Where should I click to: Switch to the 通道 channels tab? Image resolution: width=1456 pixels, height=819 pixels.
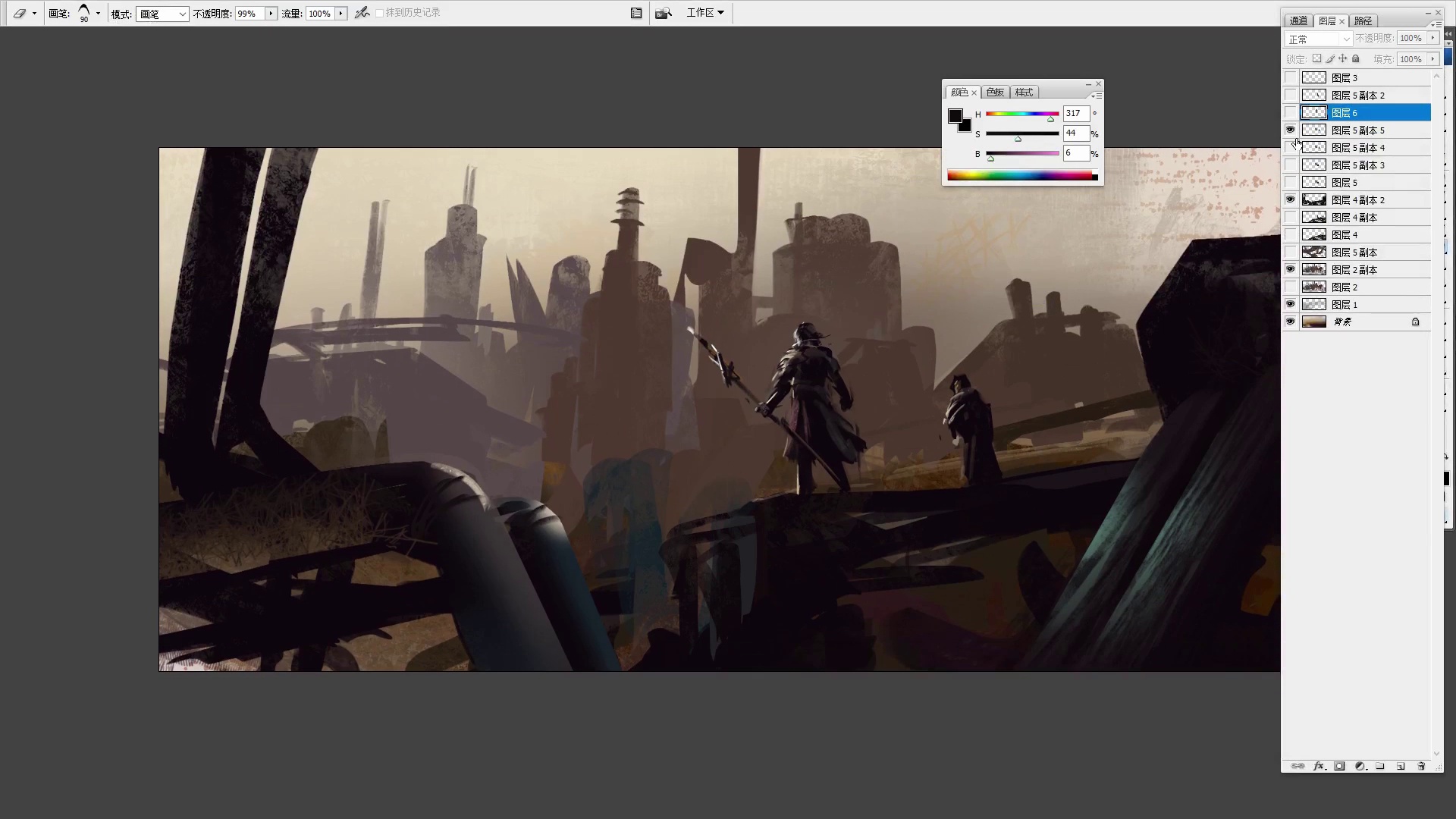tap(1298, 21)
